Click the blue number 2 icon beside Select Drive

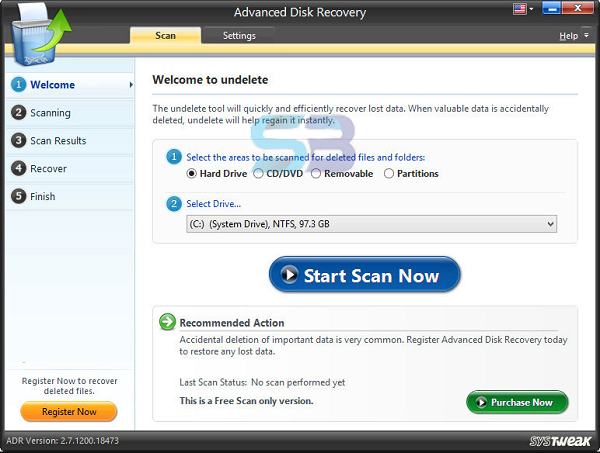174,203
